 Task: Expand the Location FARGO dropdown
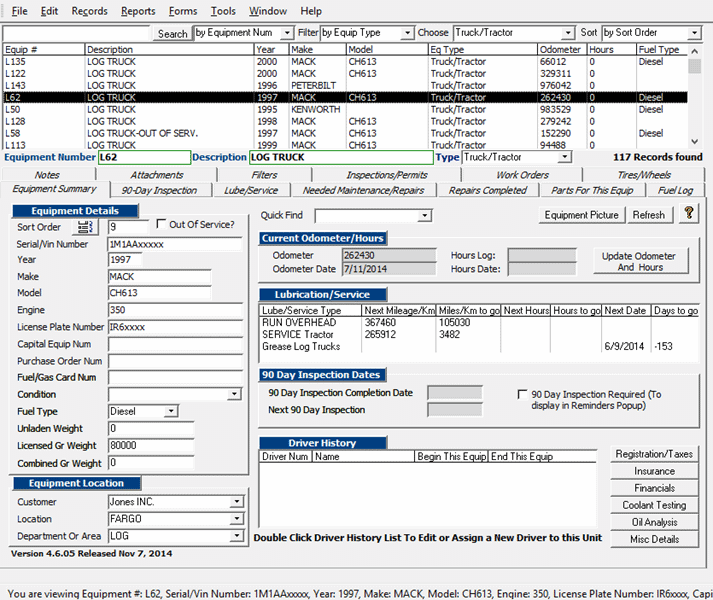[236, 519]
